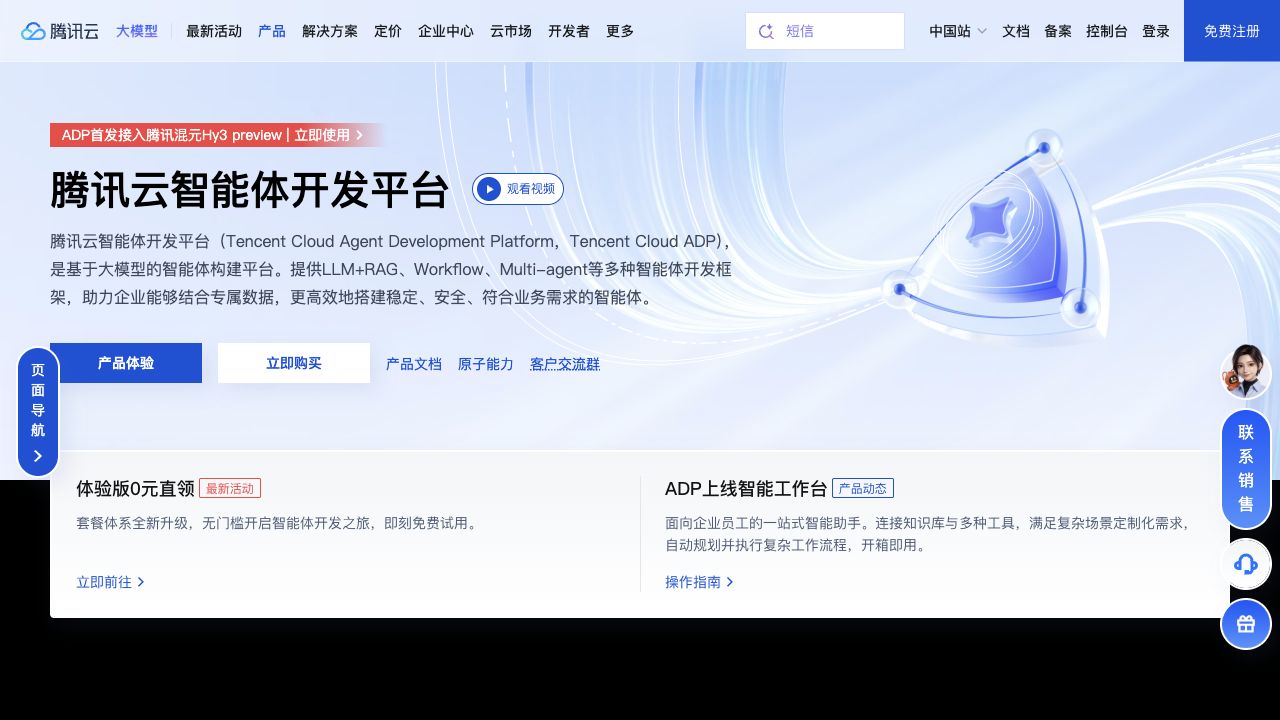The height and width of the screenshot is (720, 1280).
Task: Click the ADP上线智能工作台 card title
Action: click(x=746, y=488)
